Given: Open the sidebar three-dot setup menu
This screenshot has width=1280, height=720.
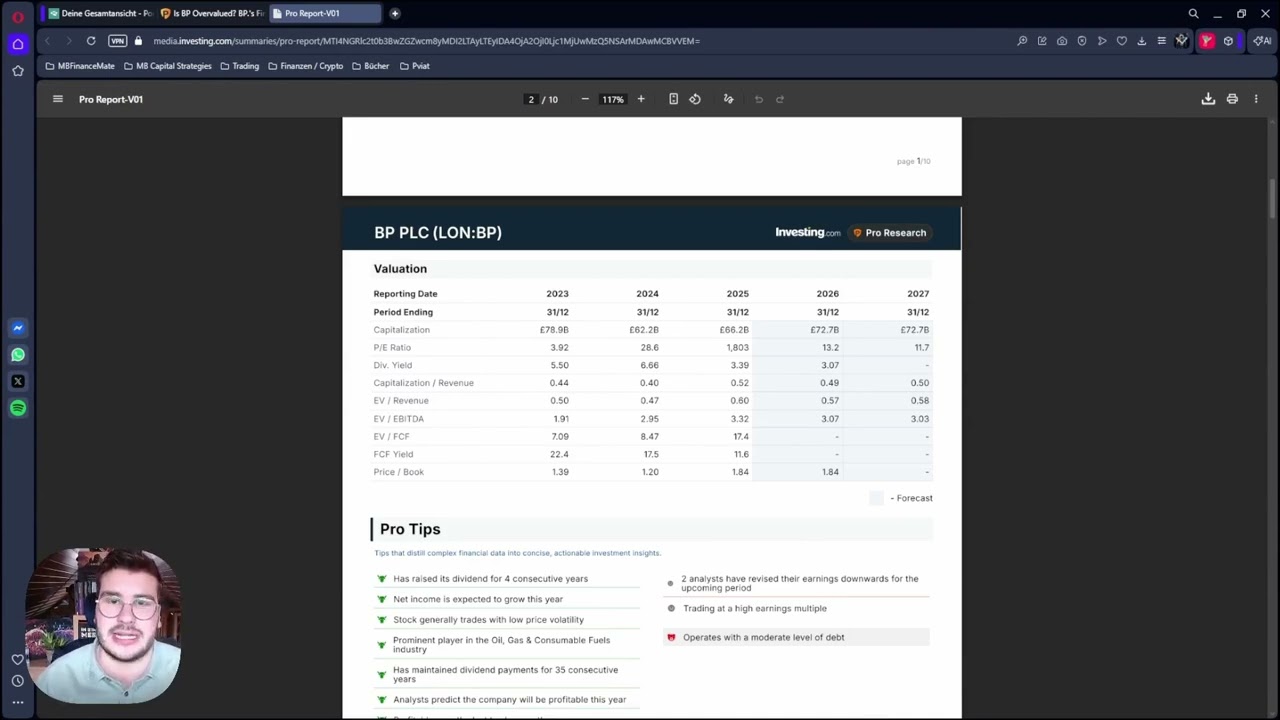Looking at the screenshot, I should pyautogui.click(x=17, y=703).
